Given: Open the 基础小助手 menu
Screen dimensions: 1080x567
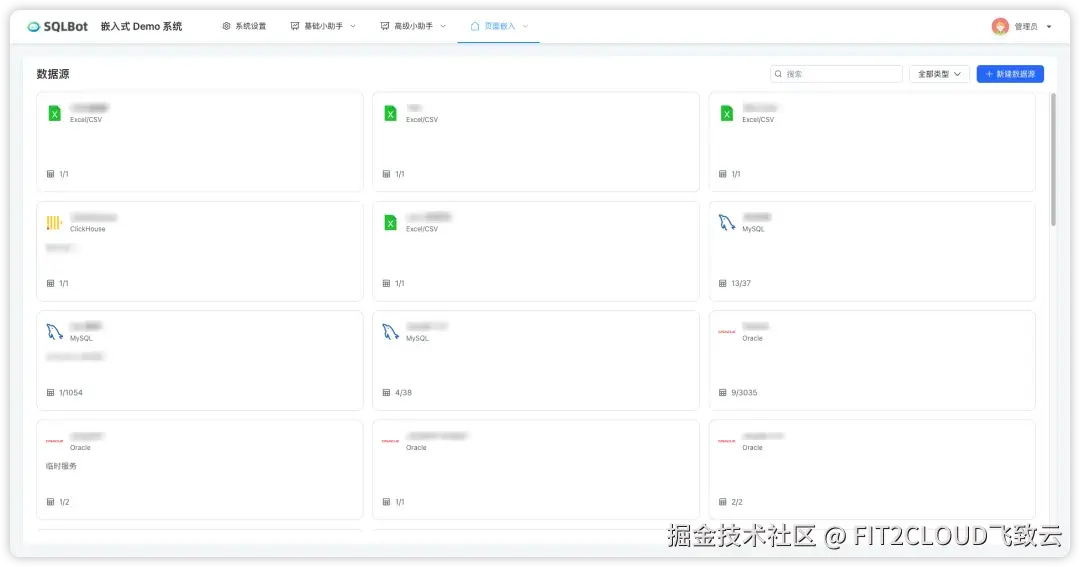Looking at the screenshot, I should 323,26.
